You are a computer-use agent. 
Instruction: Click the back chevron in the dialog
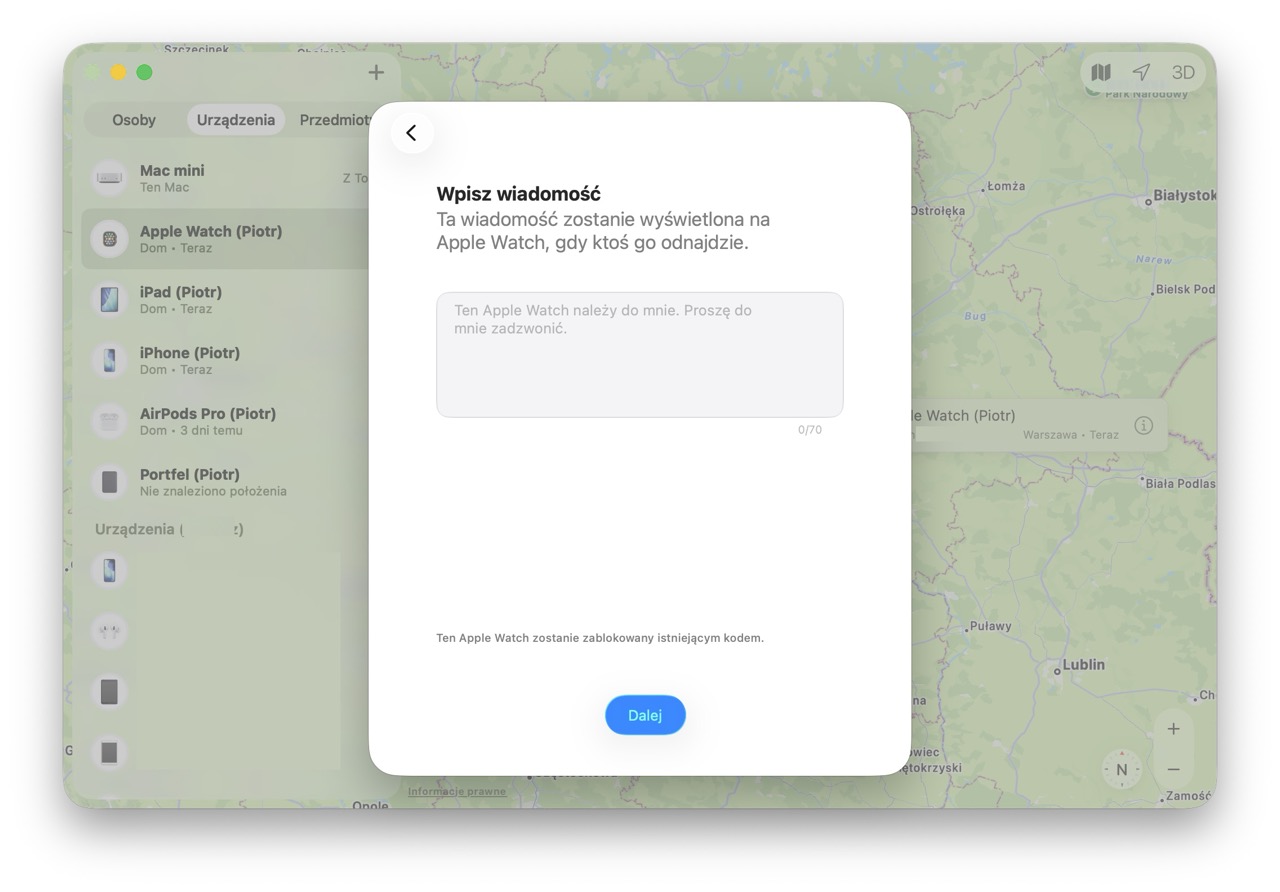(411, 133)
